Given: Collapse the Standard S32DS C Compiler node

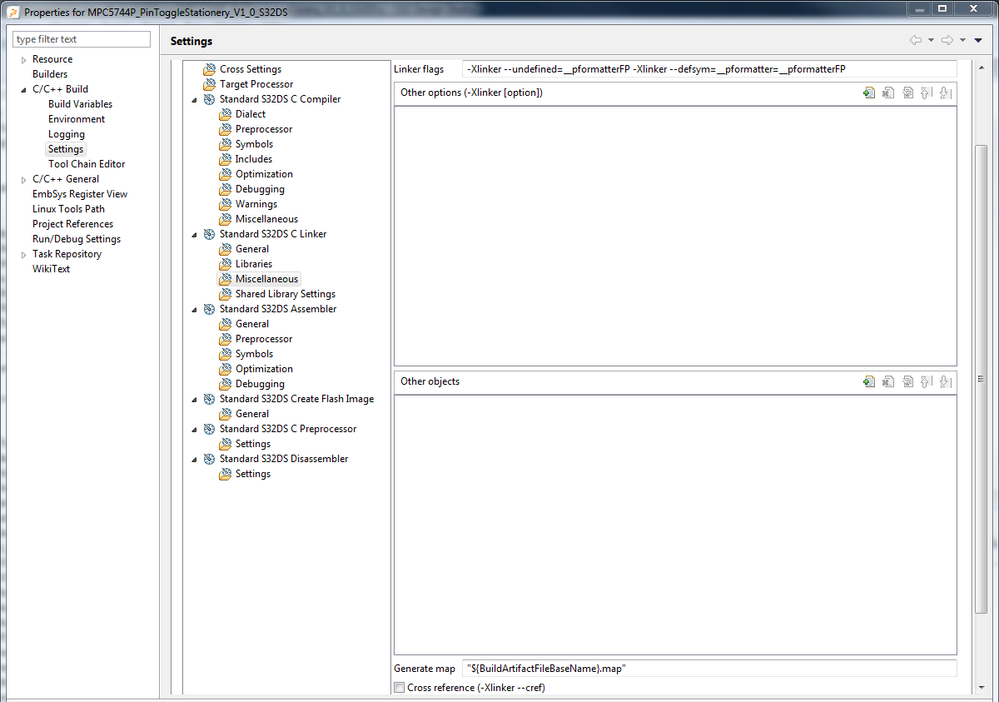Looking at the screenshot, I should pyautogui.click(x=194, y=100).
